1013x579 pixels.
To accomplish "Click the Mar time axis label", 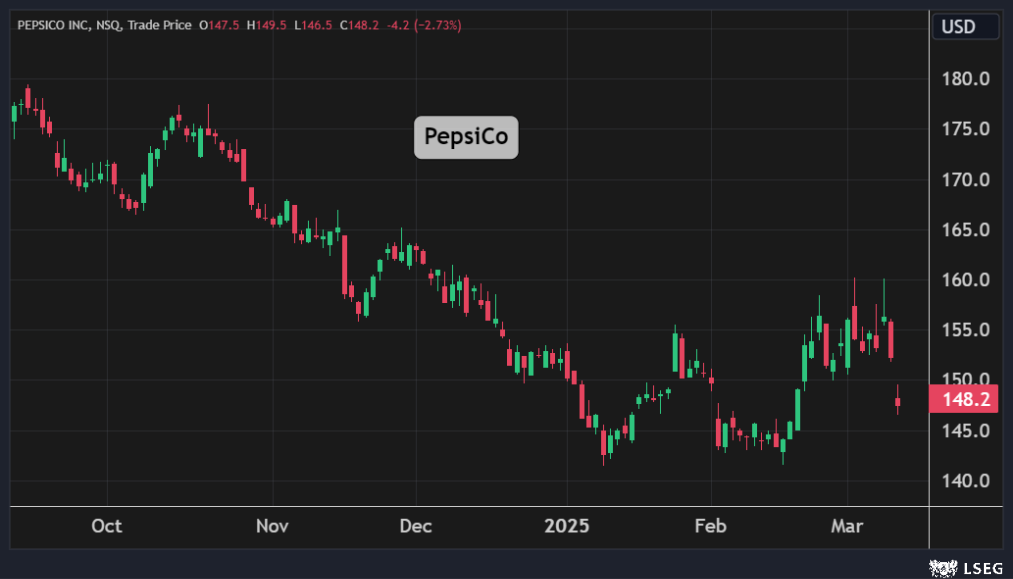I will click(x=847, y=526).
